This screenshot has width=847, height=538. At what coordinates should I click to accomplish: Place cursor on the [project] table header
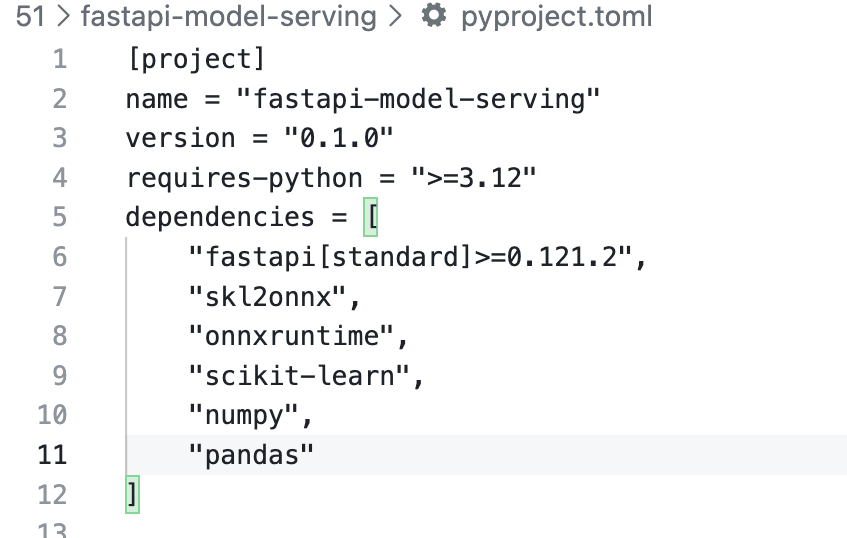coord(196,59)
